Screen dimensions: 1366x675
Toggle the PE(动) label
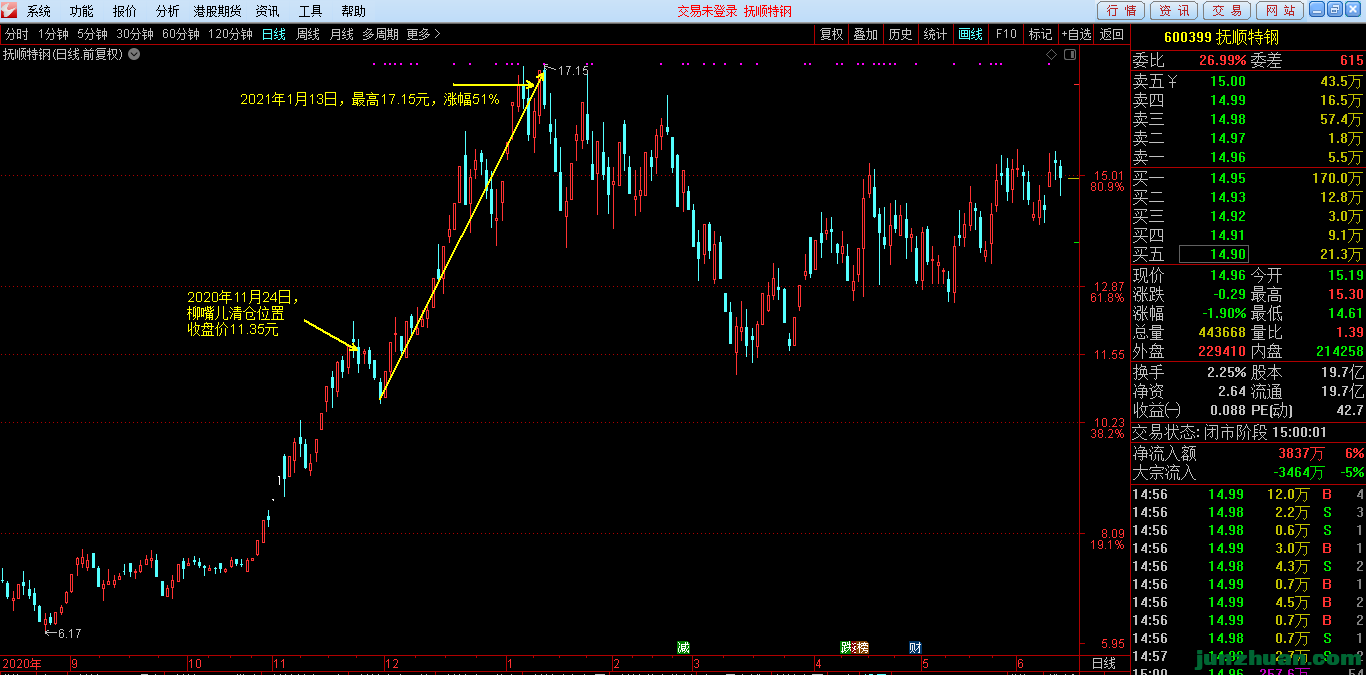(x=1272, y=410)
